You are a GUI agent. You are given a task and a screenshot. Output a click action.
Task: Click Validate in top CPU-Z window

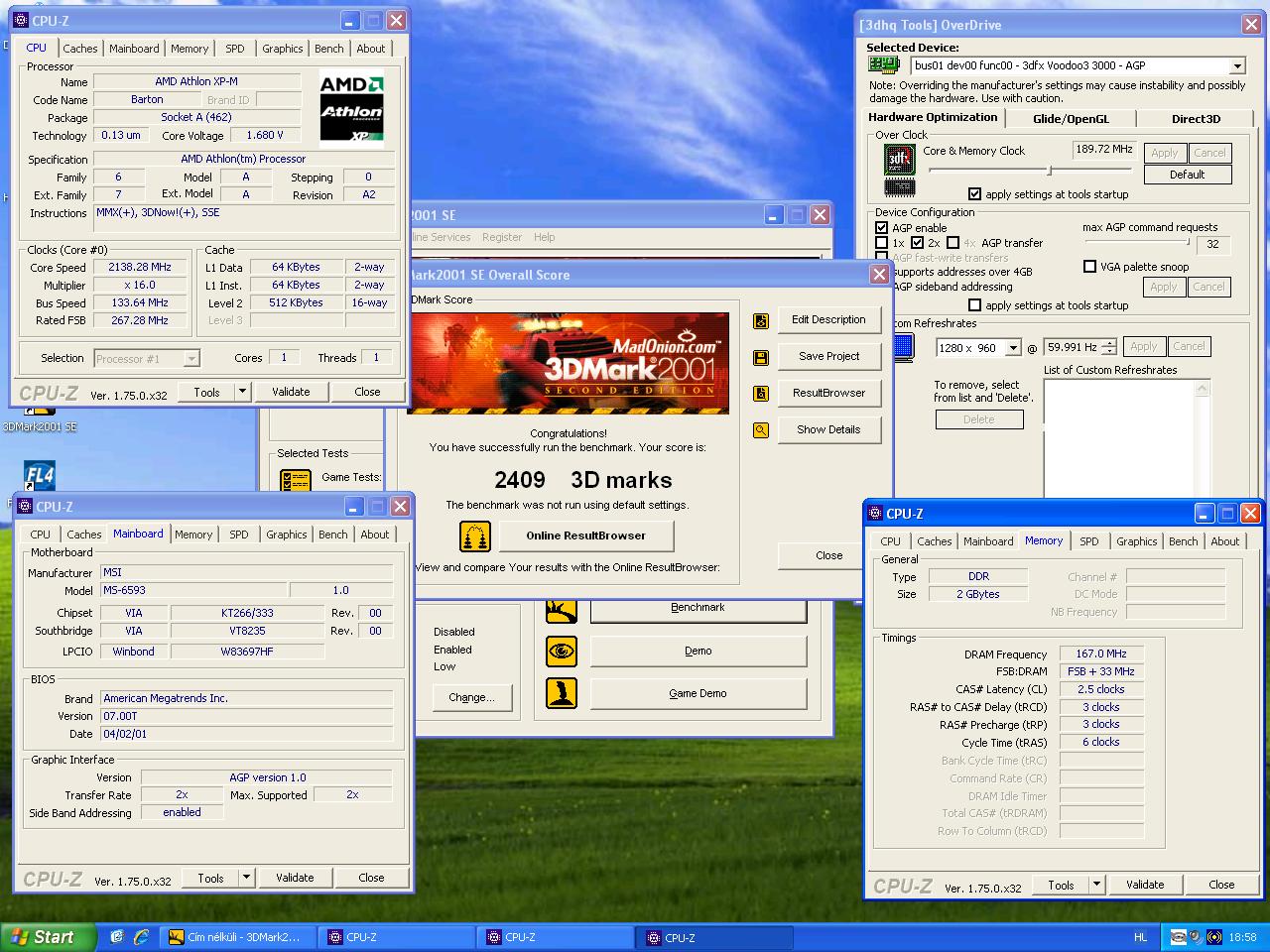(x=291, y=392)
